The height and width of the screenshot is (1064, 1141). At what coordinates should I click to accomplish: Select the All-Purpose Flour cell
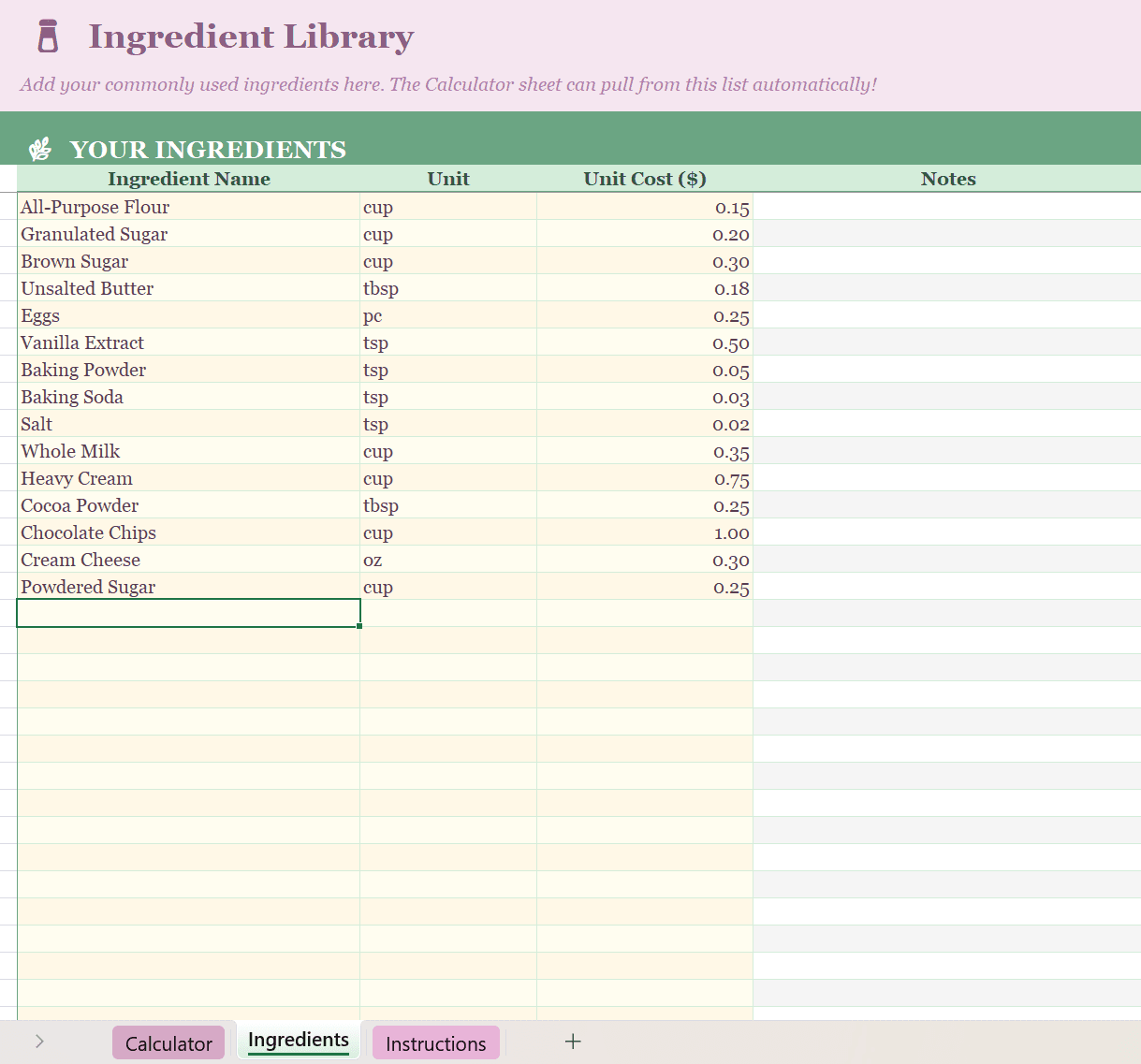(x=189, y=207)
